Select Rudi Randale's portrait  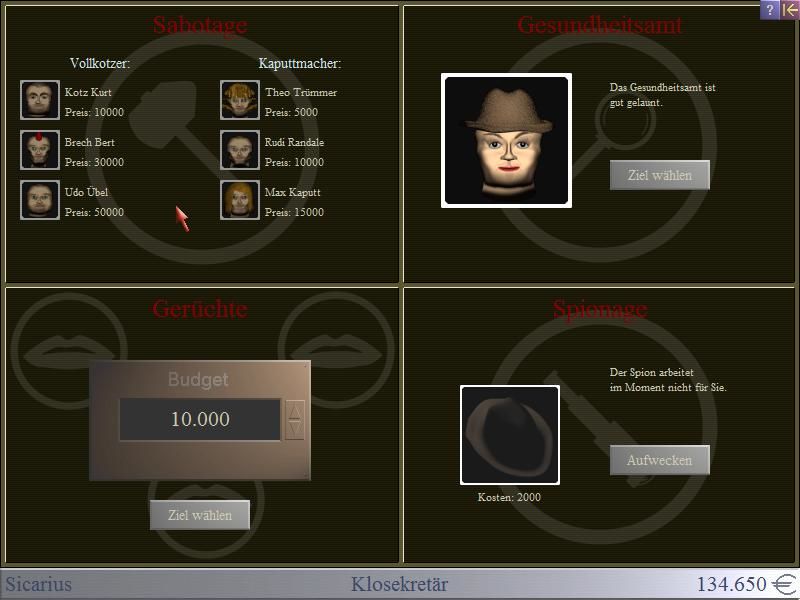[x=240, y=150]
